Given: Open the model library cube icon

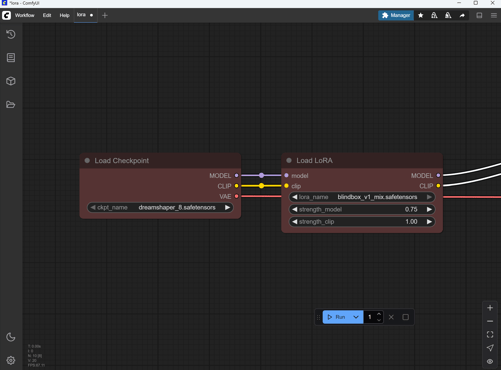Looking at the screenshot, I should point(11,81).
